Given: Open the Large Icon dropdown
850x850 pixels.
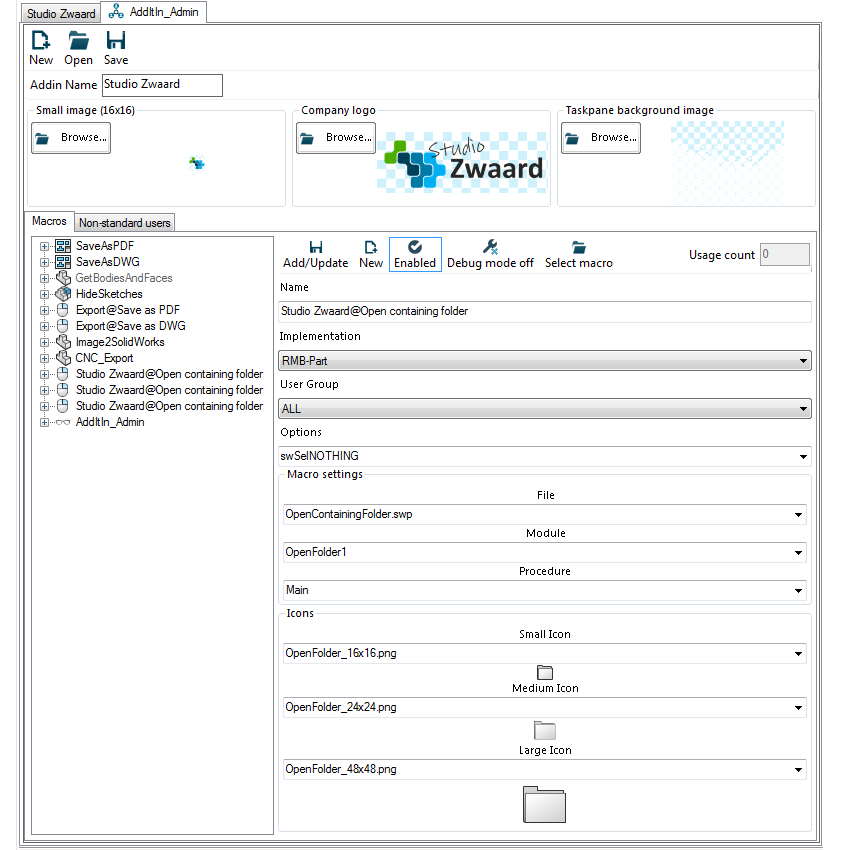Looking at the screenshot, I should point(545,769).
